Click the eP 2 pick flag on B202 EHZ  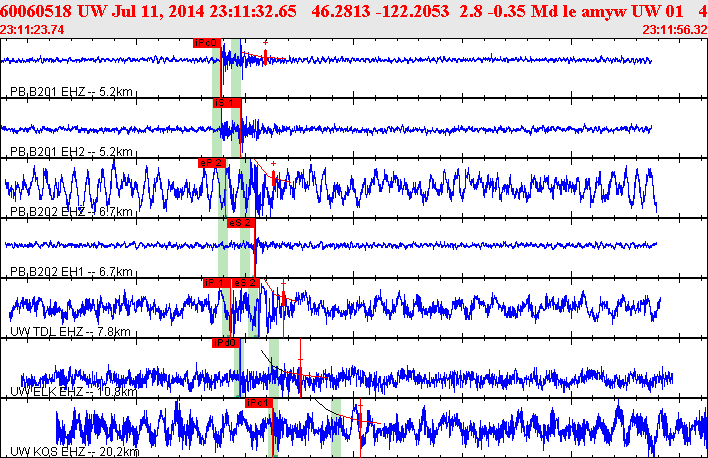tap(212, 162)
